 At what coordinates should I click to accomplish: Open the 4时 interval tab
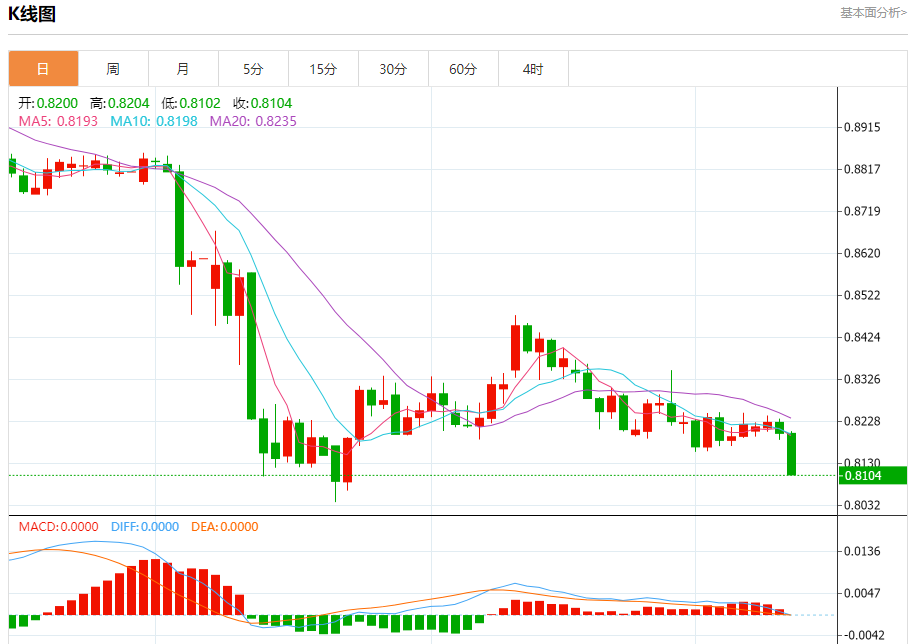tap(533, 69)
